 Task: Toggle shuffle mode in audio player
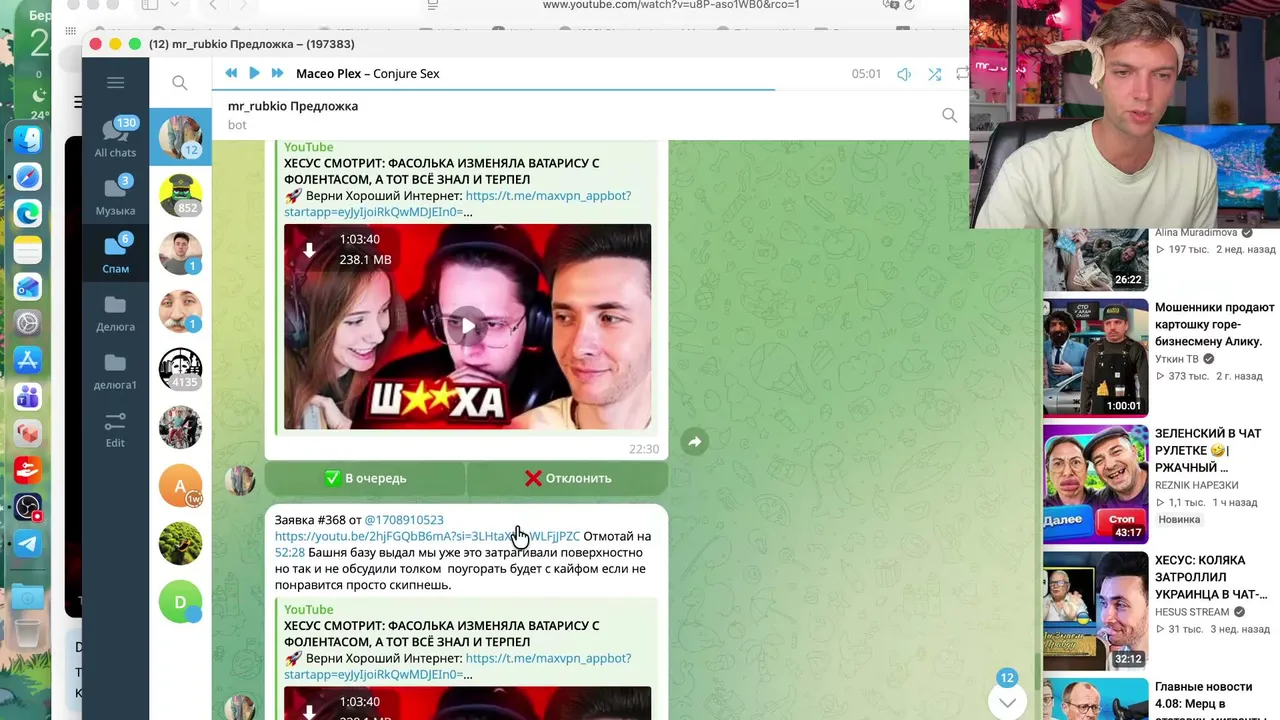(934, 74)
